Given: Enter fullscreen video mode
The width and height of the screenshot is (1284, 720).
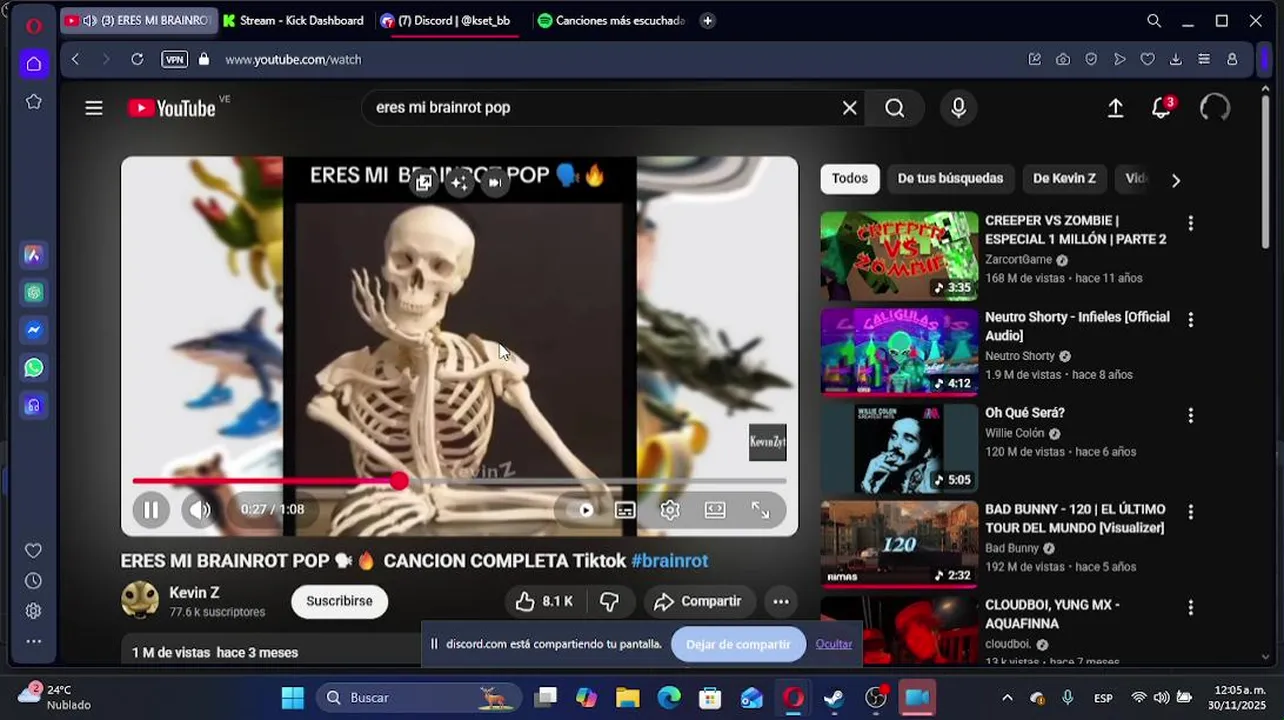Looking at the screenshot, I should click(761, 510).
